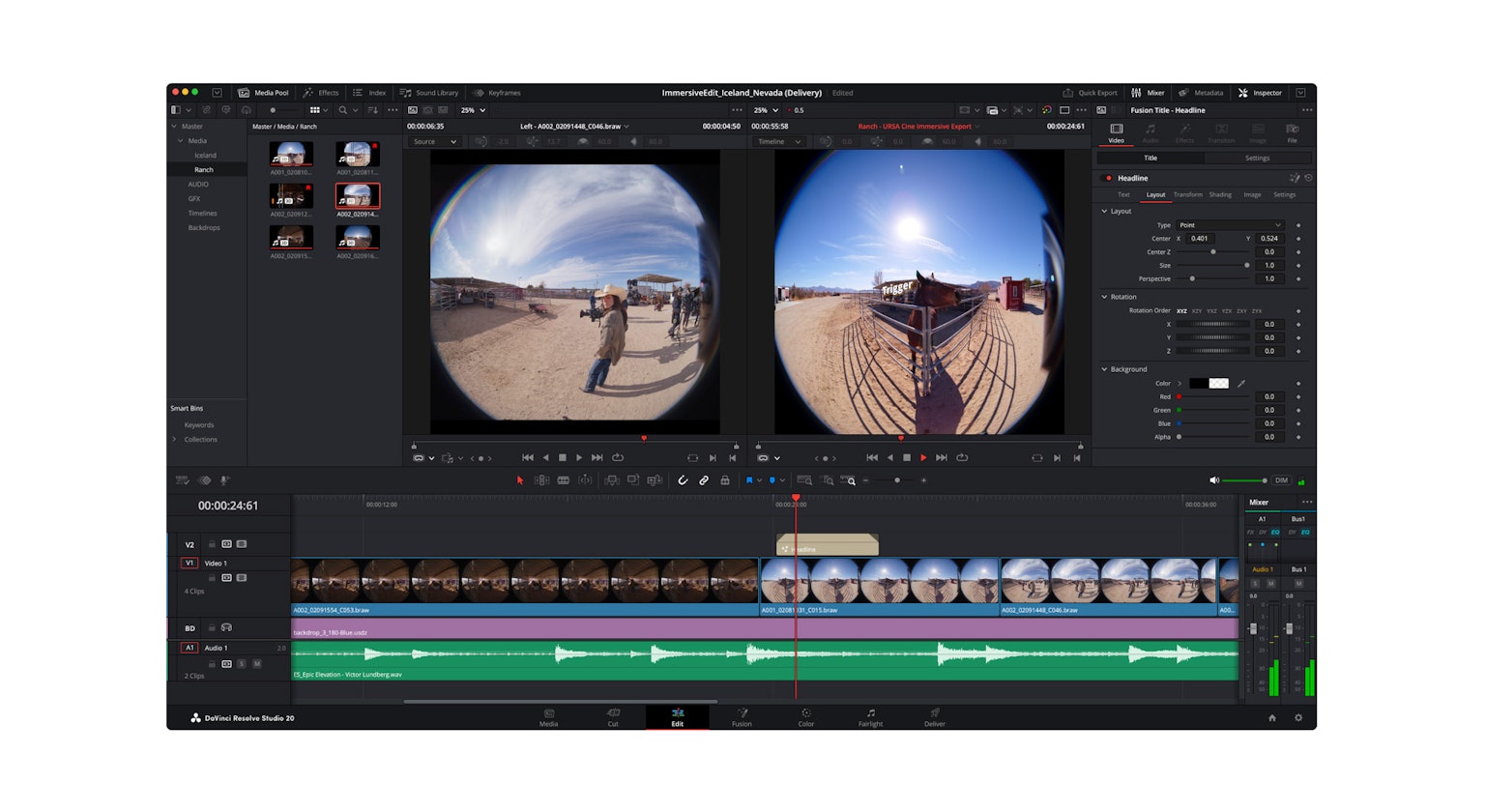Switch to the Fairlight page
1485x812 pixels.
click(869, 717)
